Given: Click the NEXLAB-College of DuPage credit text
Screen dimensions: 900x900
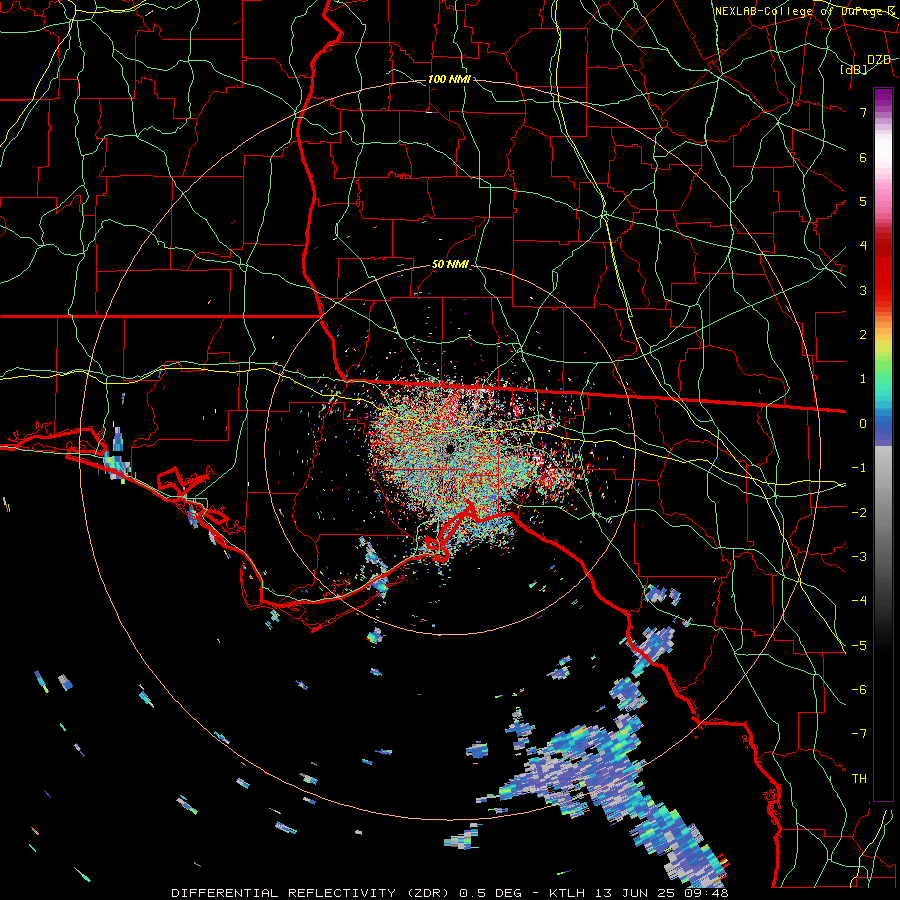Looking at the screenshot, I should pyautogui.click(x=805, y=11).
